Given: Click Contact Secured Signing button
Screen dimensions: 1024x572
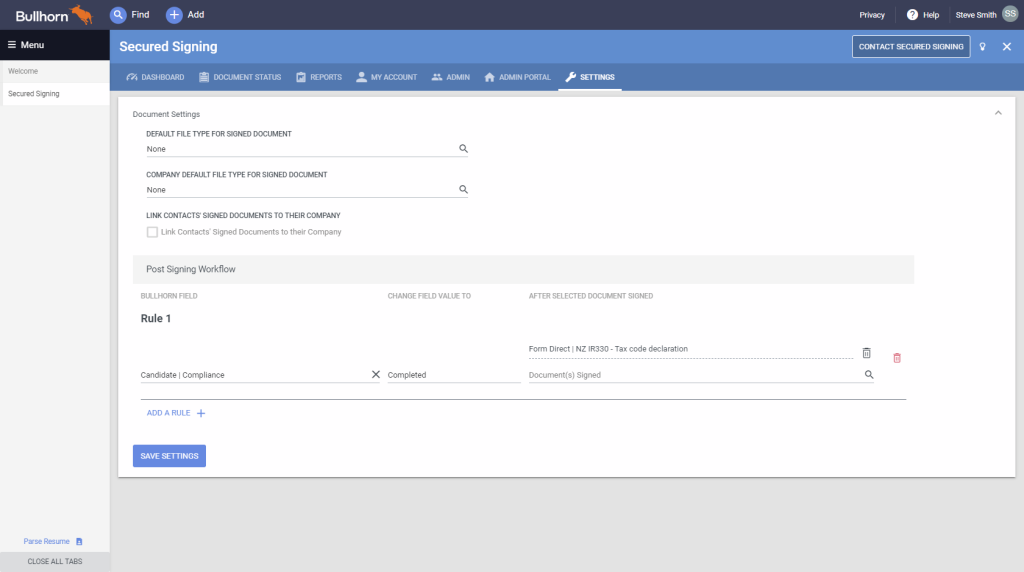Looking at the screenshot, I should pyautogui.click(x=911, y=46).
